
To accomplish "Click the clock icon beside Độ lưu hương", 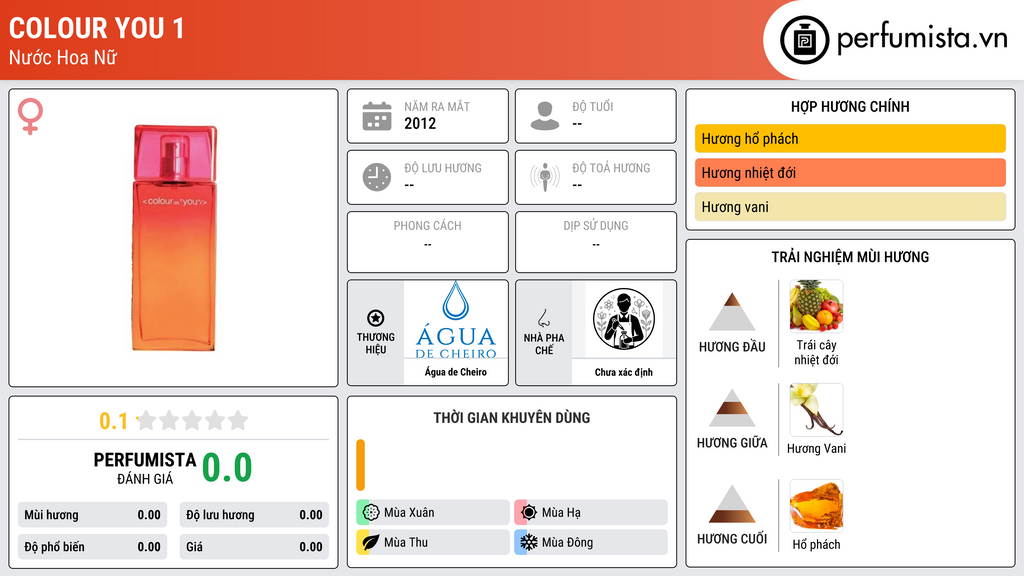I will pos(377,177).
